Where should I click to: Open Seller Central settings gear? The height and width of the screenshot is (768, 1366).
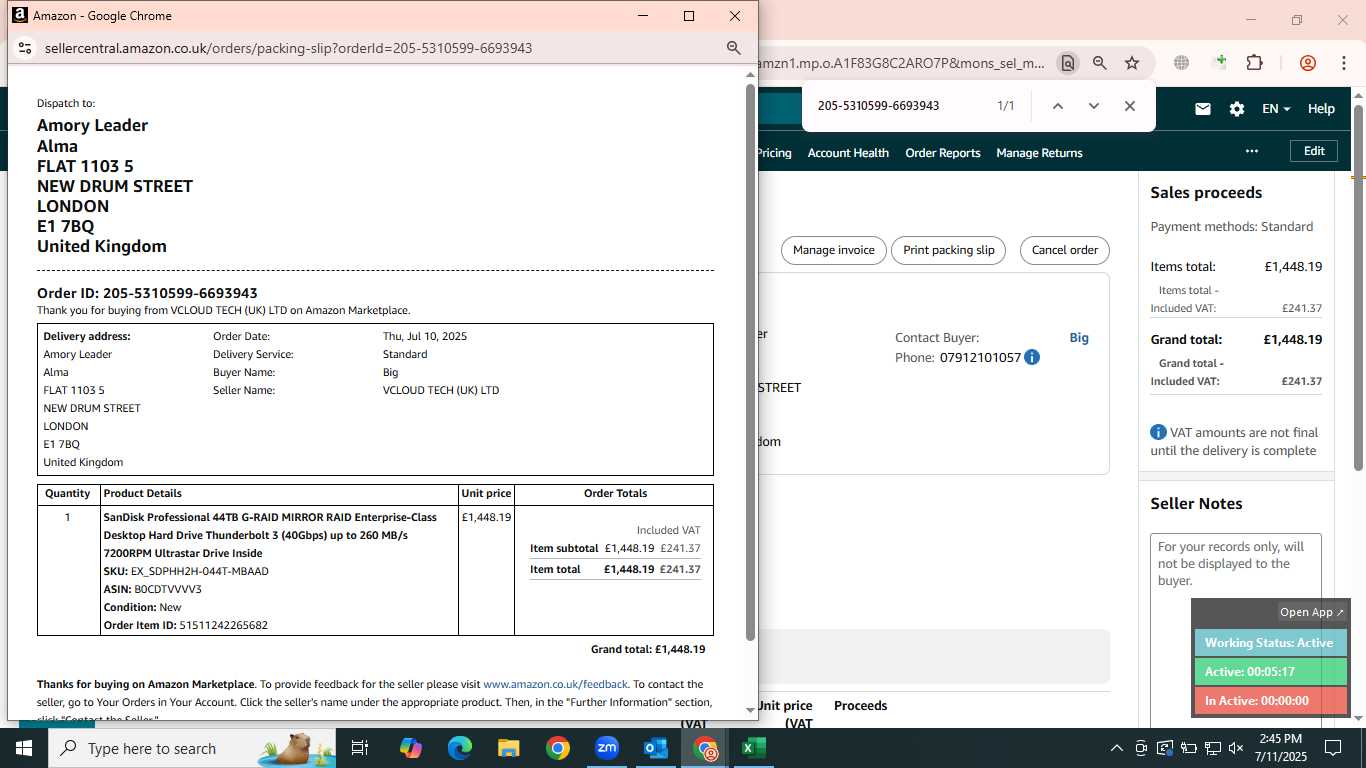[1237, 109]
